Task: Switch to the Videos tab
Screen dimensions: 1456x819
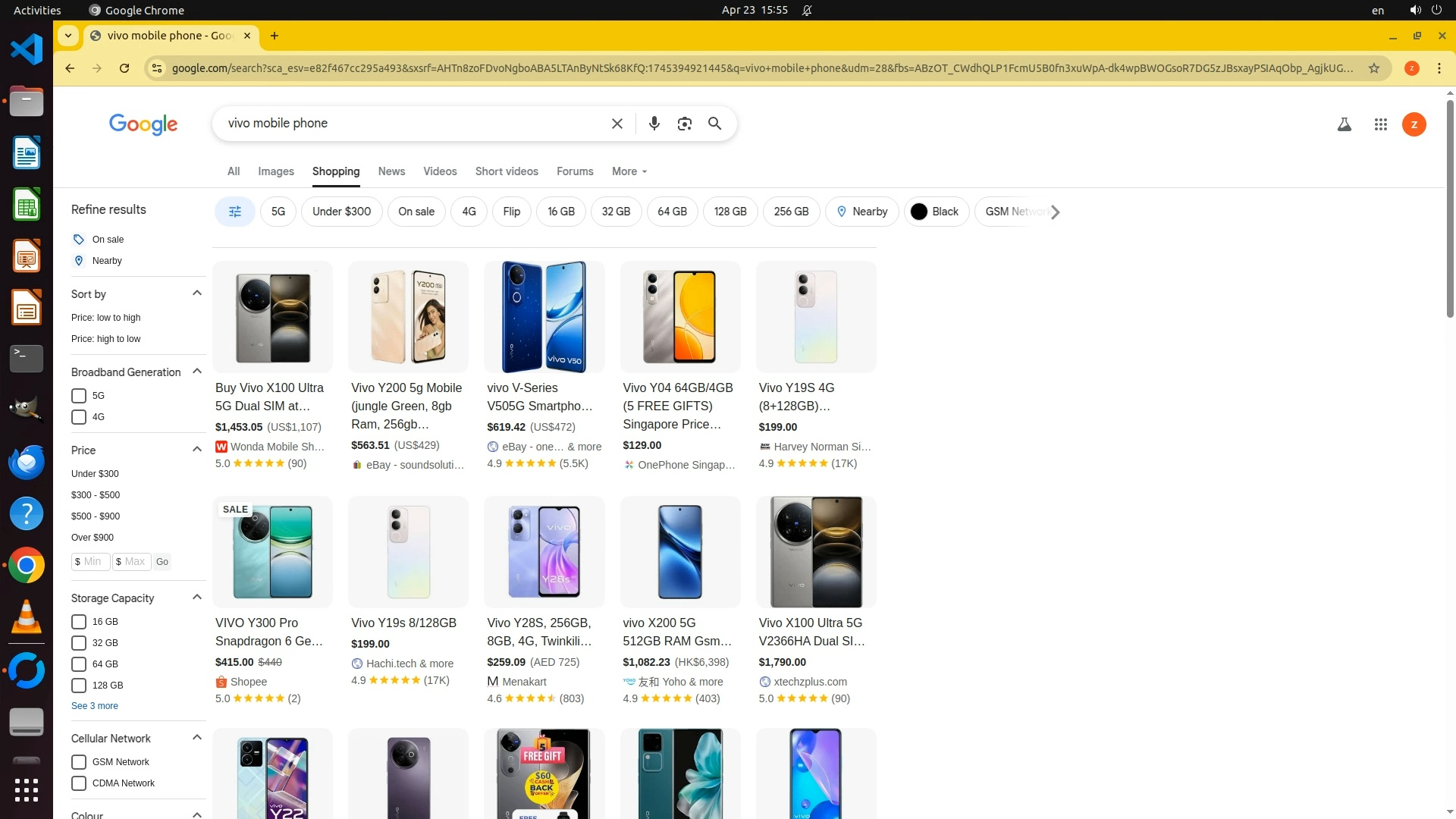Action: click(440, 171)
